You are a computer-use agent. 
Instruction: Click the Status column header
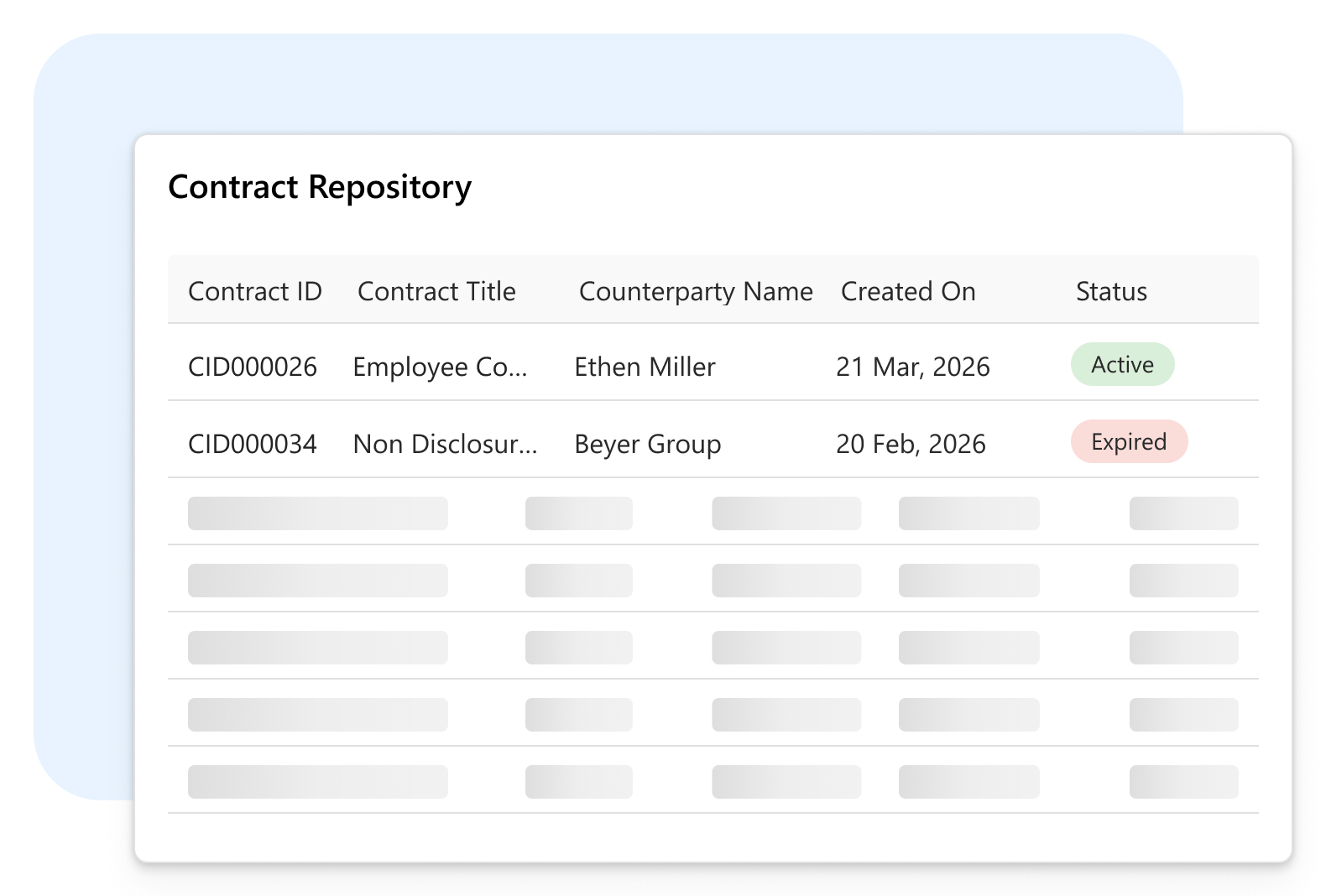pos(1111,291)
